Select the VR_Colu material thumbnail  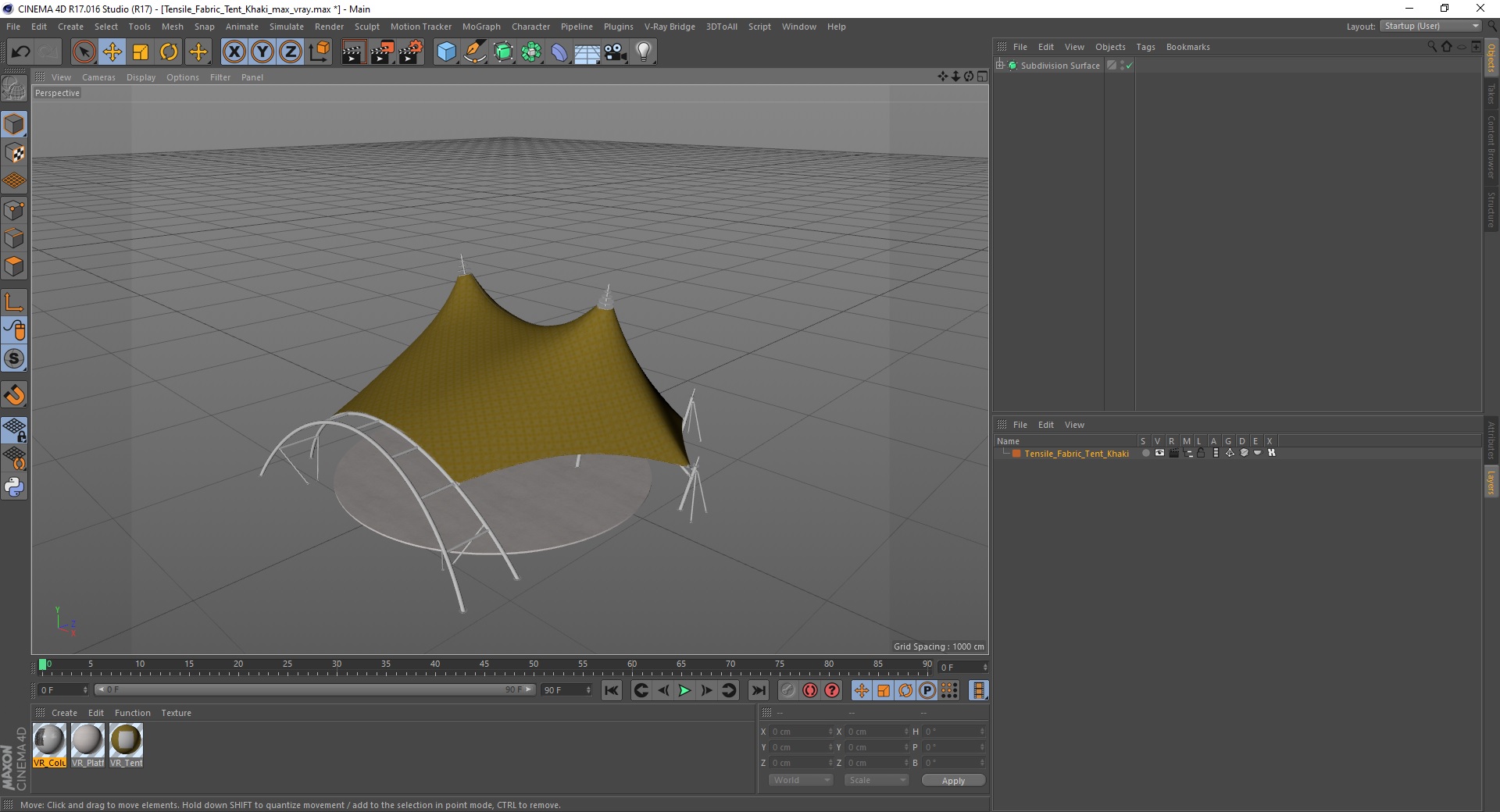pos(49,746)
